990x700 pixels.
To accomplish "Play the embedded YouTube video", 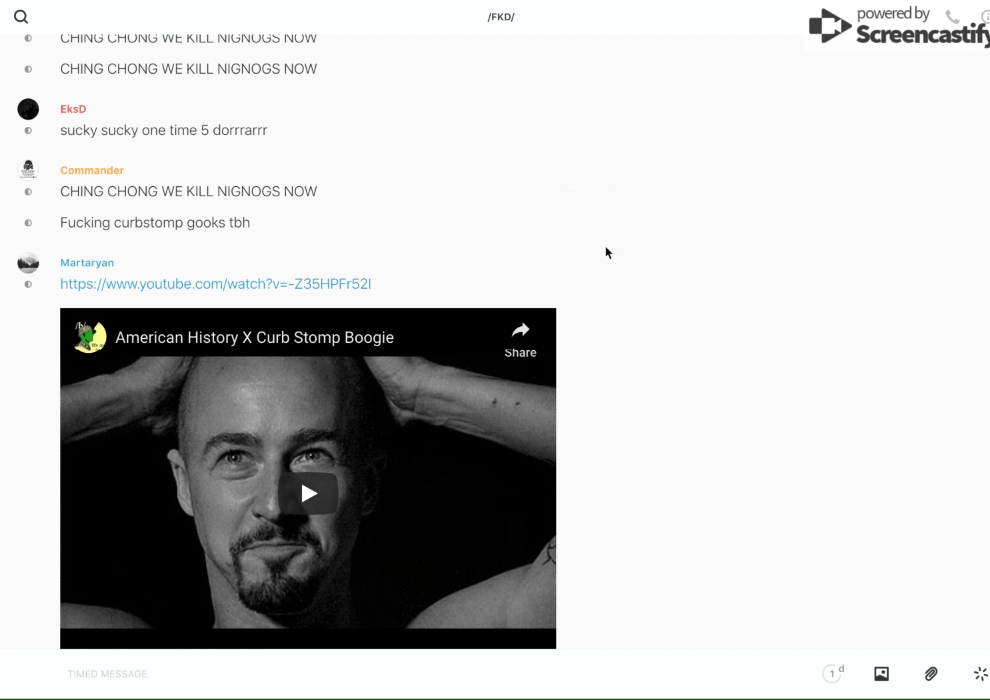I will pyautogui.click(x=308, y=493).
